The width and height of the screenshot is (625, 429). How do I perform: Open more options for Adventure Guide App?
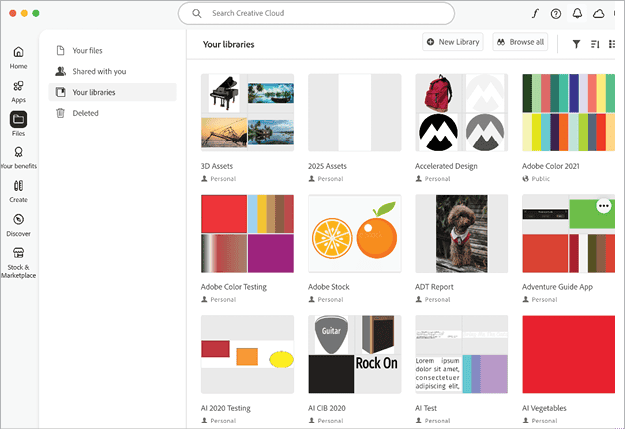[x=603, y=206]
